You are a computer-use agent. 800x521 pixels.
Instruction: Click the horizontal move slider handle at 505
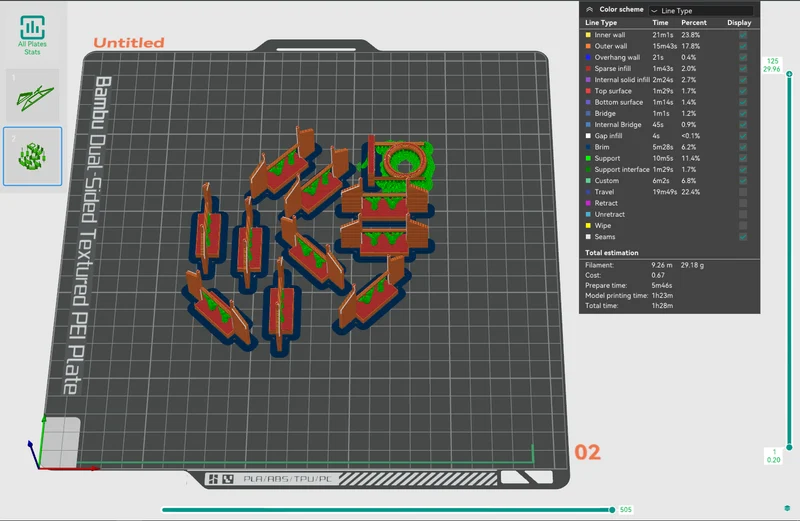tap(612, 509)
